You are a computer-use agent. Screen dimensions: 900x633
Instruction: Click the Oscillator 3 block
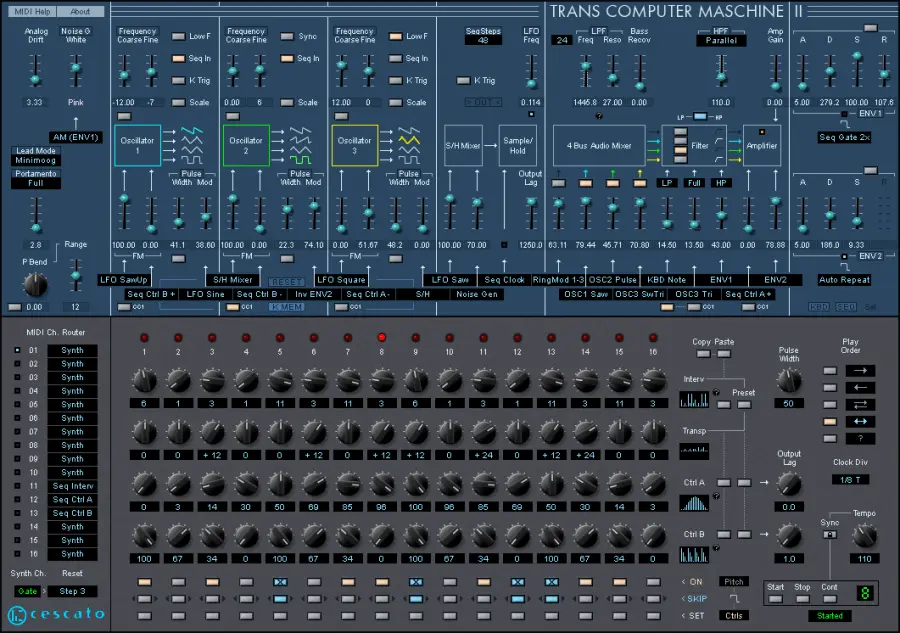pos(354,145)
